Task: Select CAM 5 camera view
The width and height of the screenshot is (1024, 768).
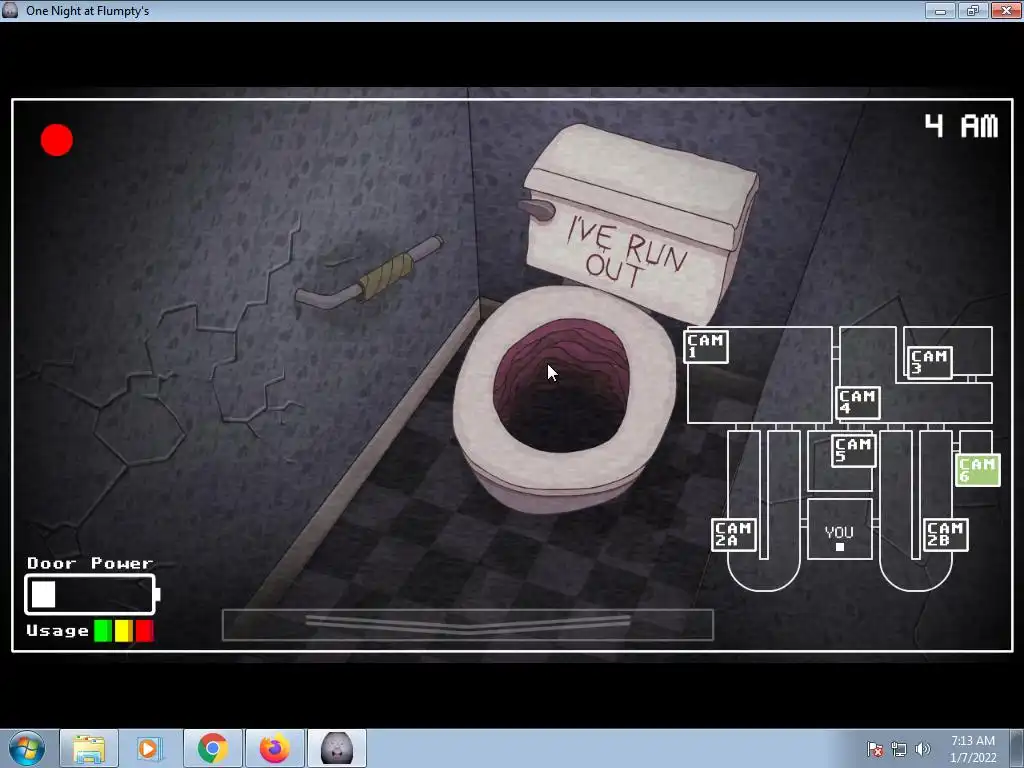Action: click(854, 450)
